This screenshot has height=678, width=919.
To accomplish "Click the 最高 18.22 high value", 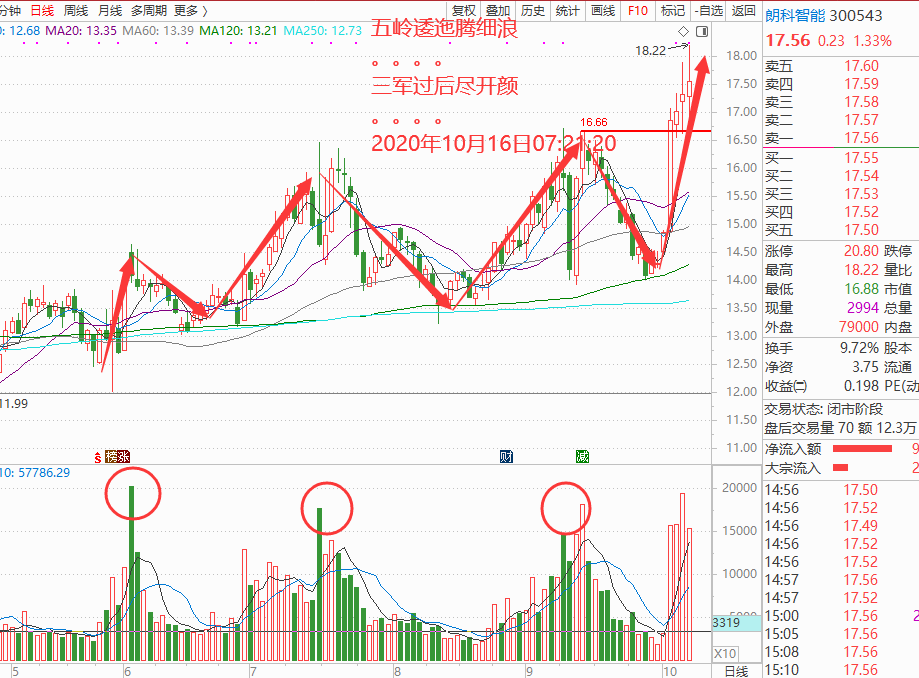I will (x=861, y=270).
